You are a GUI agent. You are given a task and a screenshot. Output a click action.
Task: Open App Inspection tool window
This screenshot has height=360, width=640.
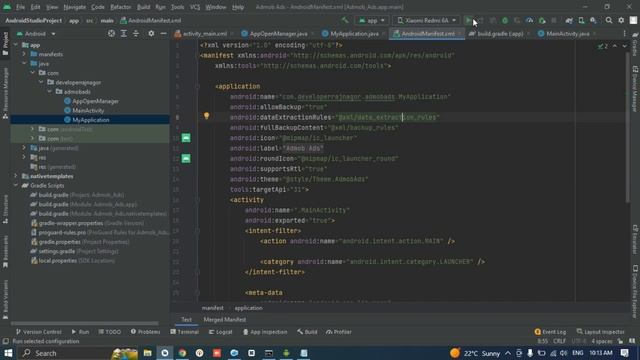click(x=265, y=332)
